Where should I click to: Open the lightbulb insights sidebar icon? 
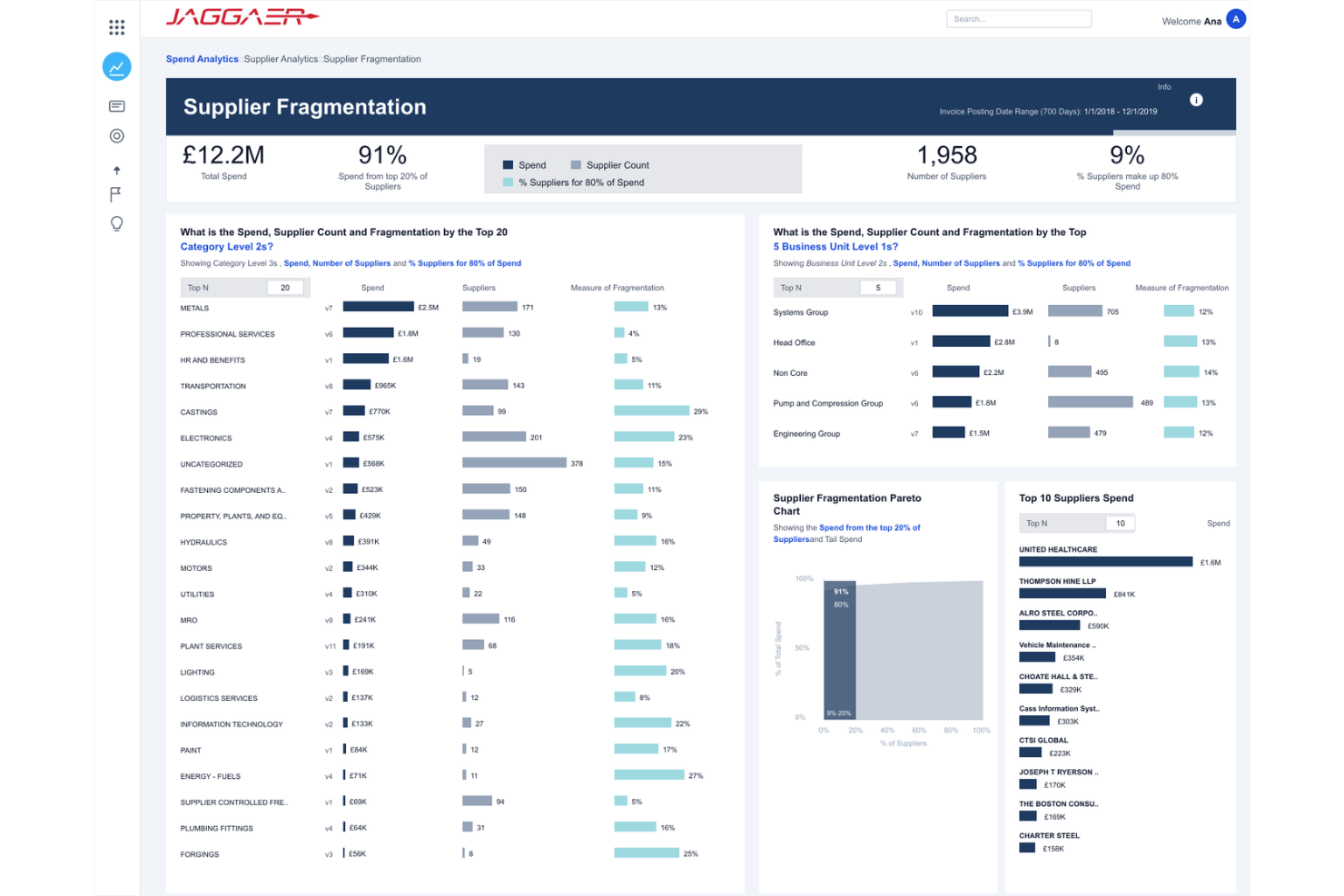(x=116, y=224)
